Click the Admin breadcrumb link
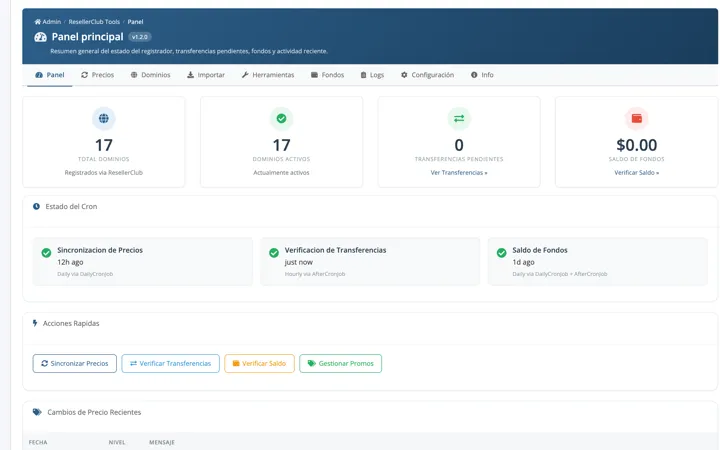This screenshot has width=720, height=450. click(48, 22)
